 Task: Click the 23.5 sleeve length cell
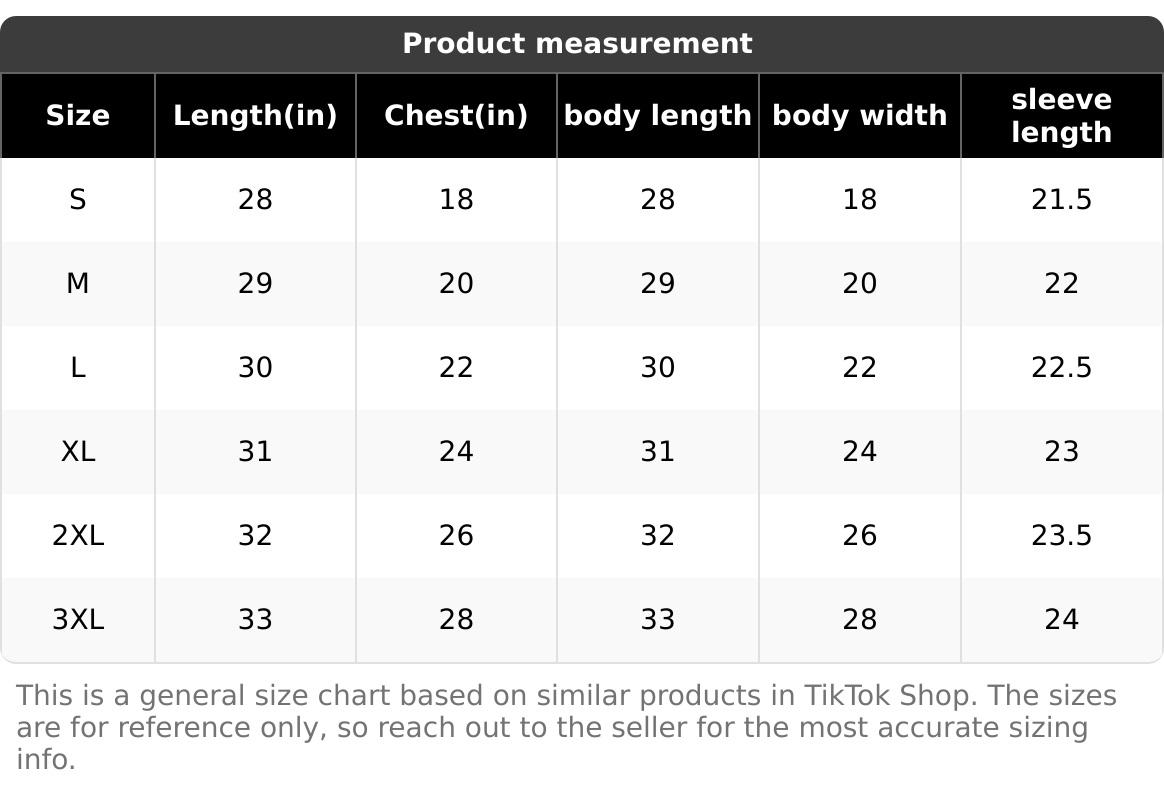click(1061, 536)
